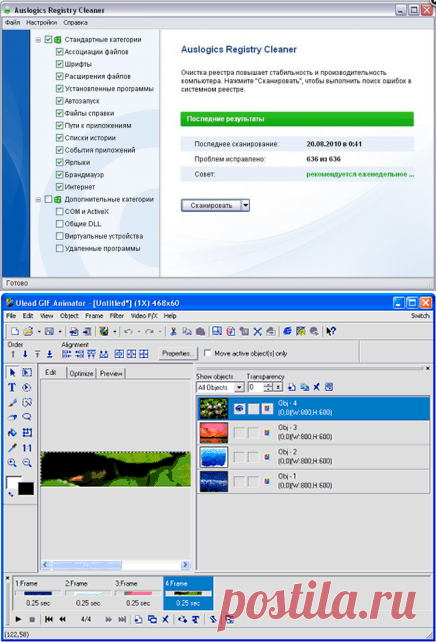Click the black background color swatch

tap(26, 488)
